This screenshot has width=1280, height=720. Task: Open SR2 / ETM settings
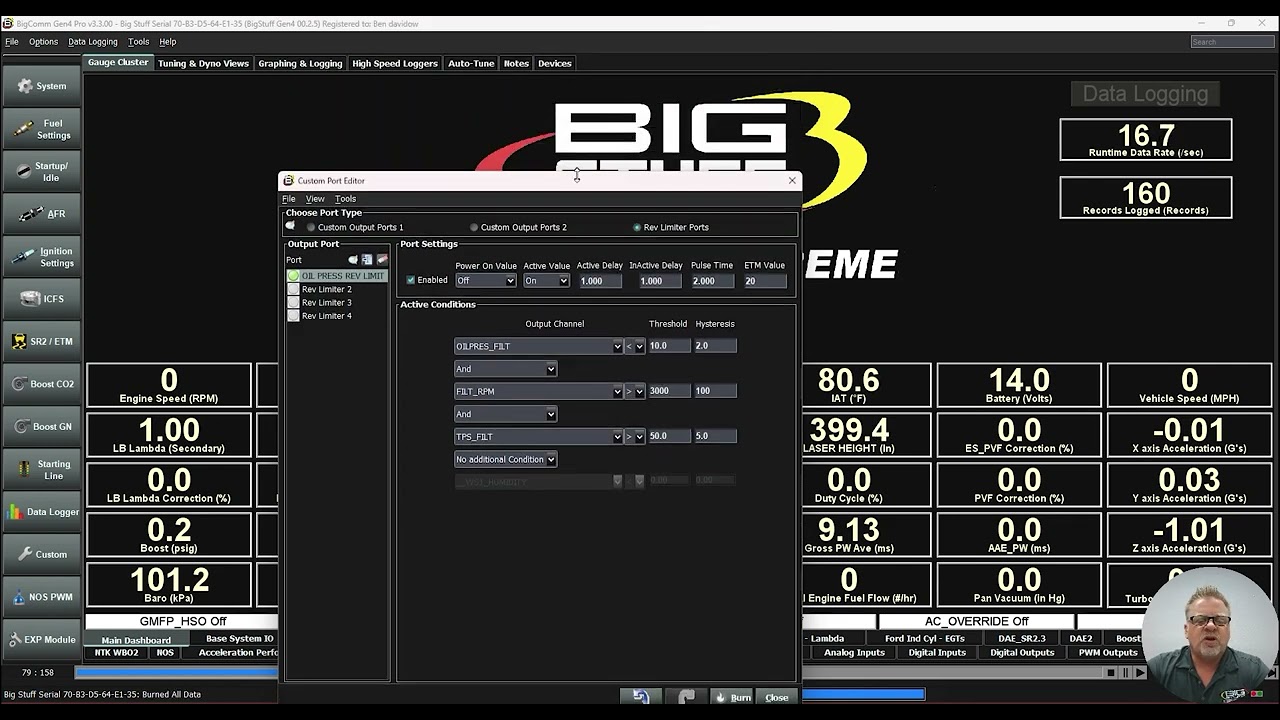[41, 342]
